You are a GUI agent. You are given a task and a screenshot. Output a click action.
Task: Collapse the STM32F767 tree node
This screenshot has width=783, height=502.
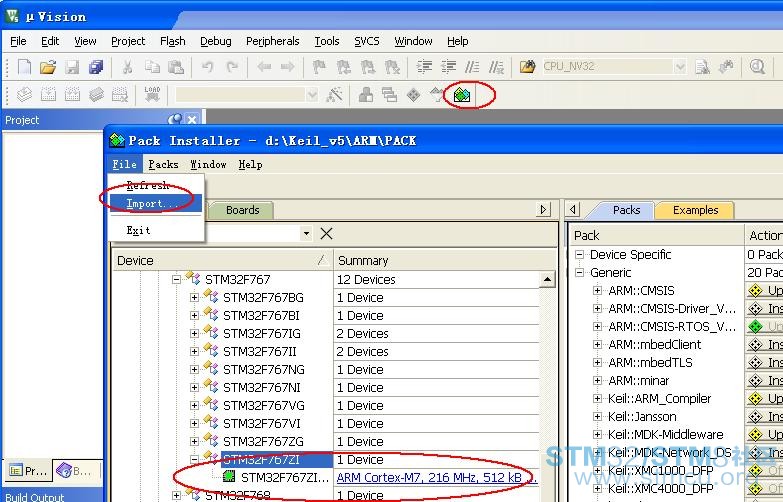click(x=176, y=280)
